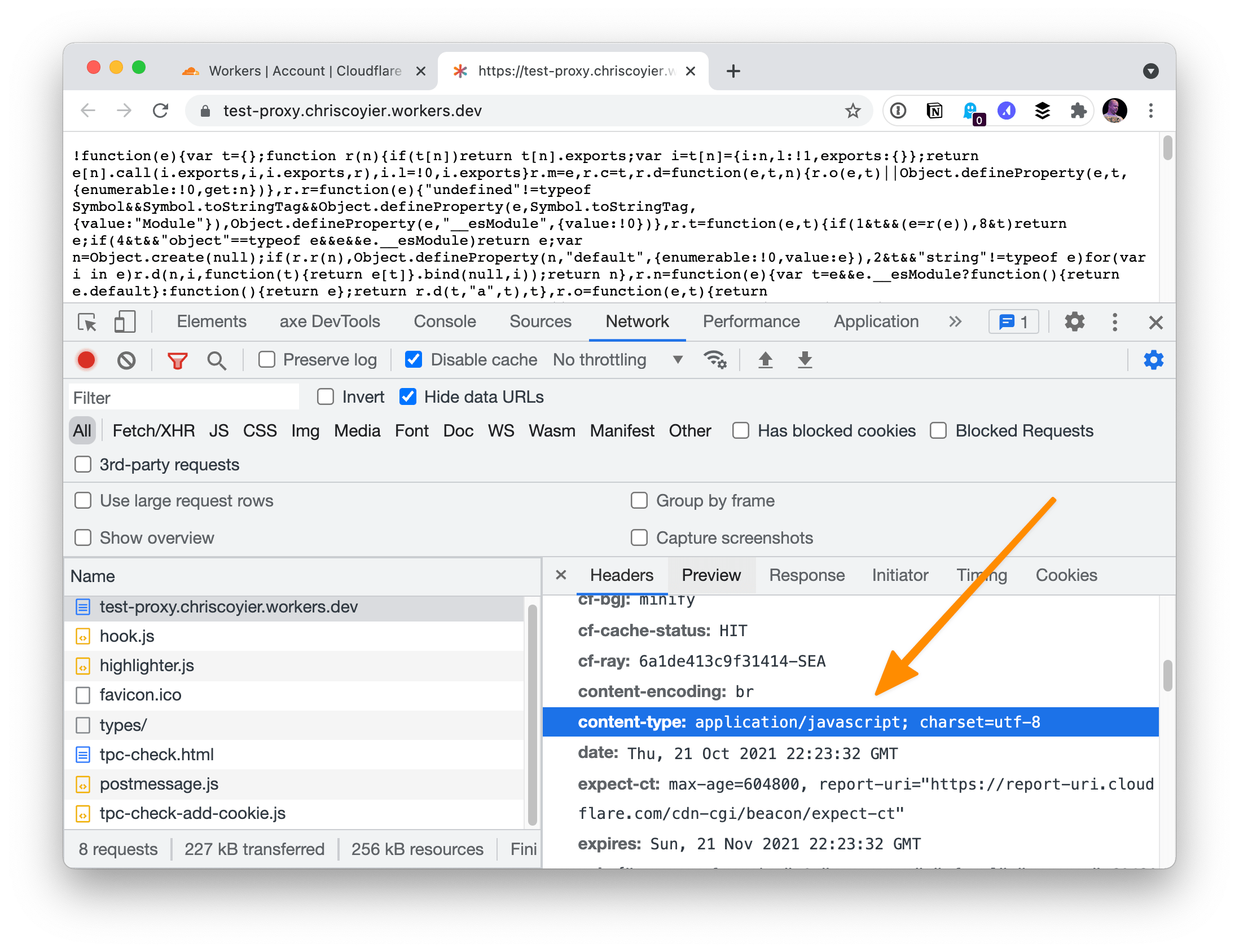Screen dimensions: 1239x952
Task: Clear the network log
Action: tap(126, 360)
